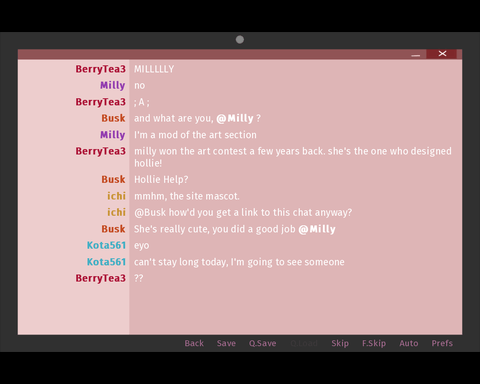Click the '??' message from BerryTea3
This screenshot has width=480, height=384.
139,278
